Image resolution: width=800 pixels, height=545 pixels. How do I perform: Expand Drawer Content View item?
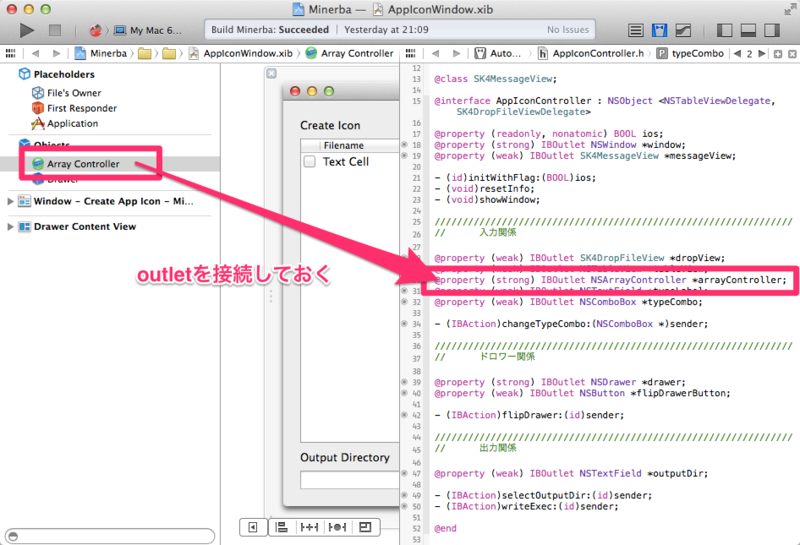pyautogui.click(x=10, y=227)
